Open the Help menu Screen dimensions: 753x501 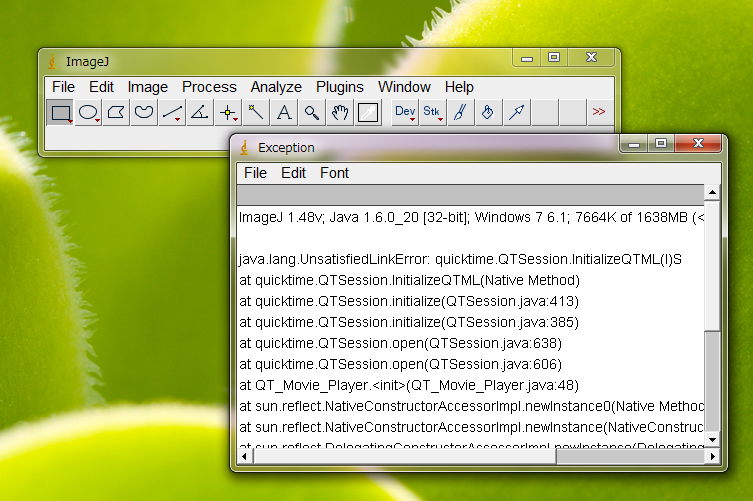459,87
